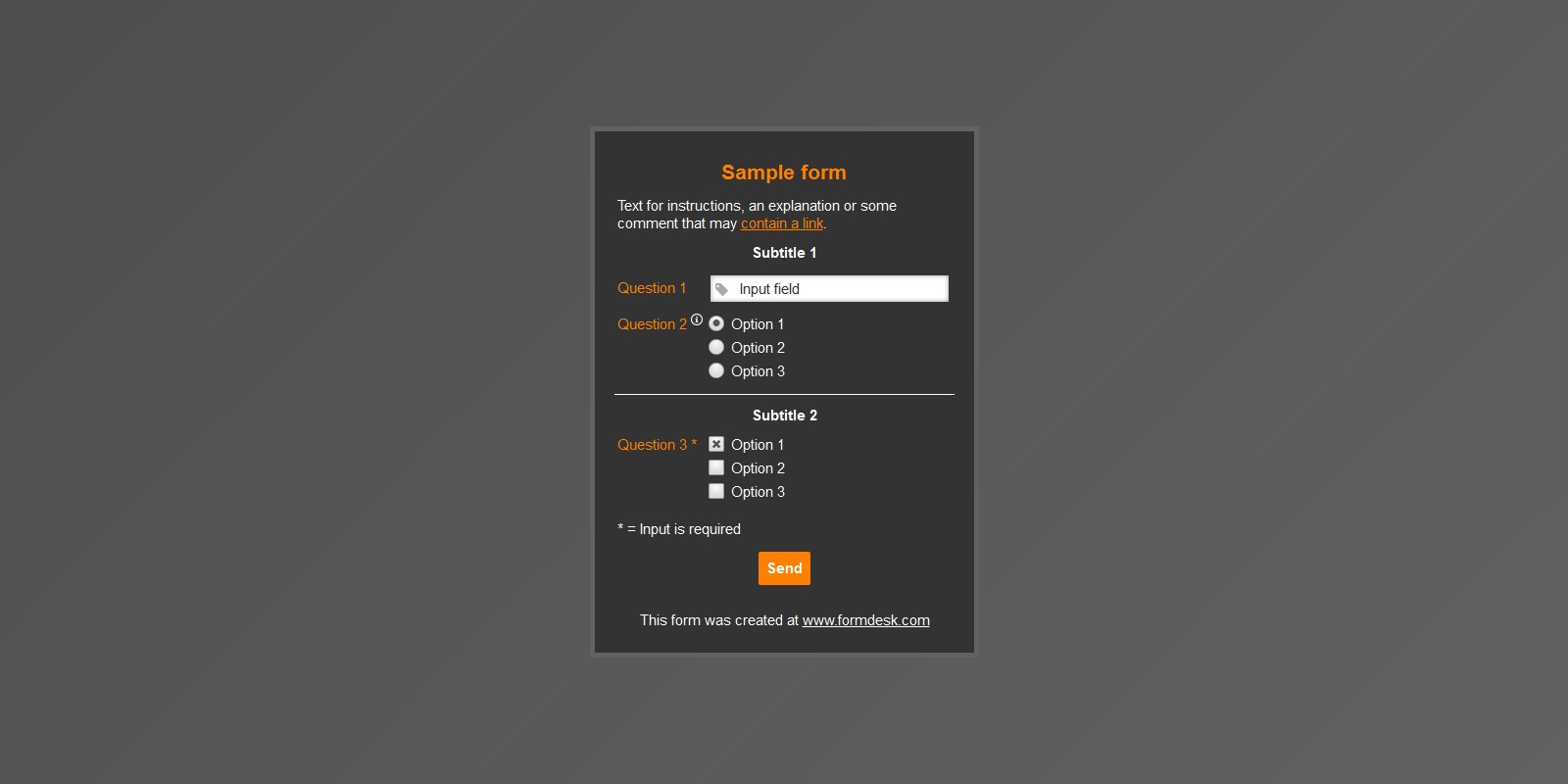Uncheck Option 1 checkbox under Question 3
The width and height of the screenshot is (1568, 784).
point(716,444)
